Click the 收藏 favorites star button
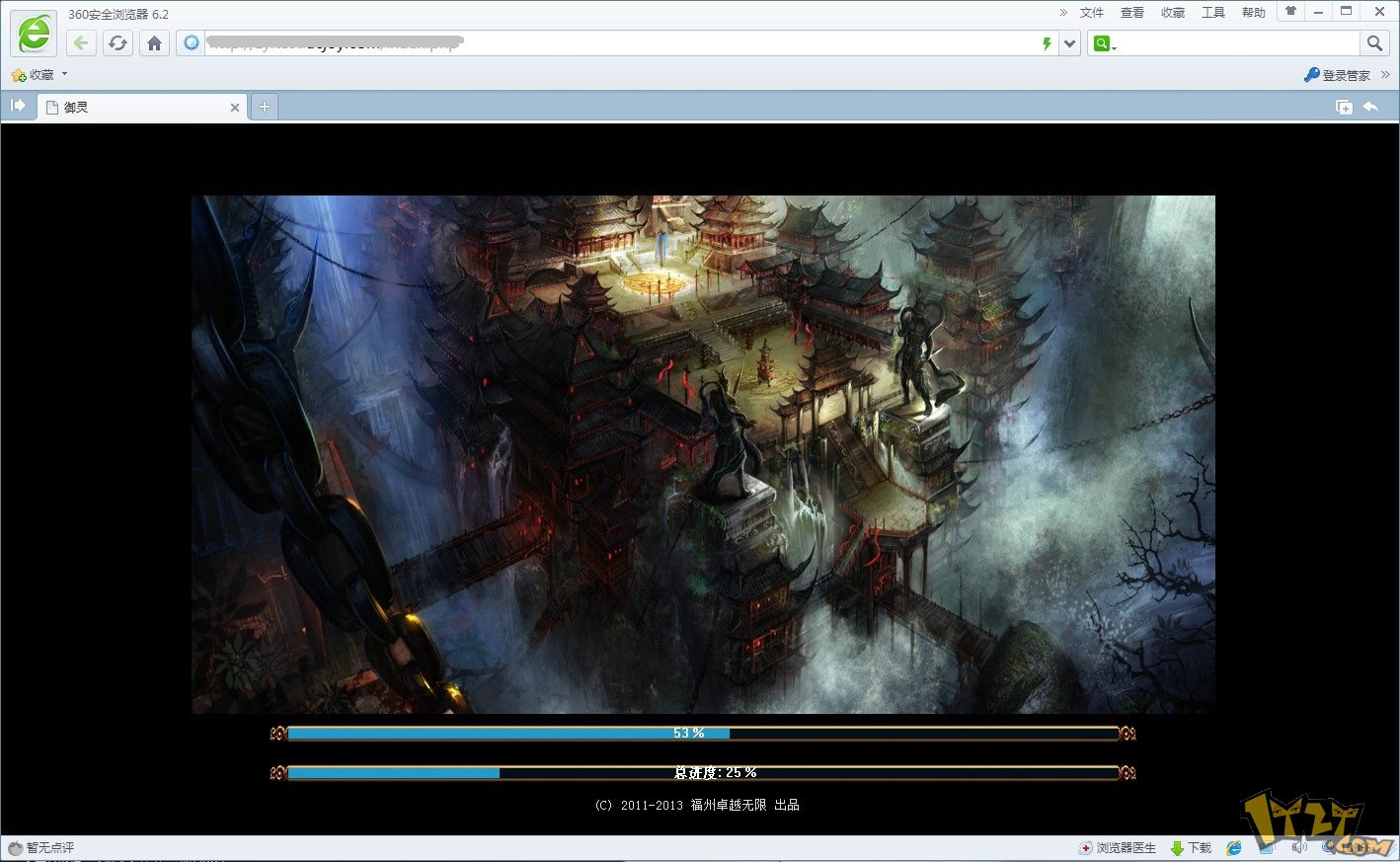The image size is (1400, 862). (x=34, y=75)
